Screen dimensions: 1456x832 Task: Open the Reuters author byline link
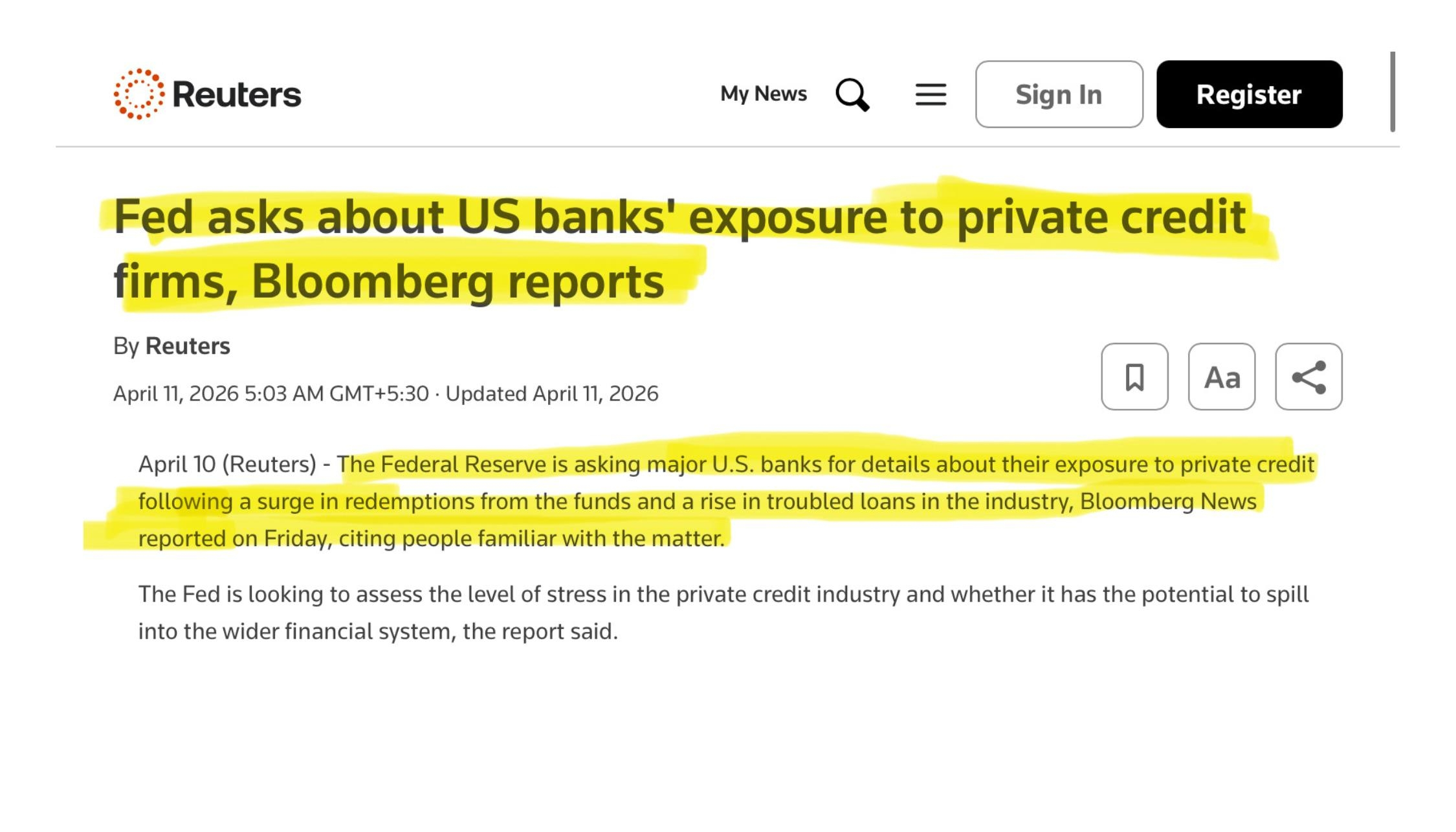[x=188, y=346]
